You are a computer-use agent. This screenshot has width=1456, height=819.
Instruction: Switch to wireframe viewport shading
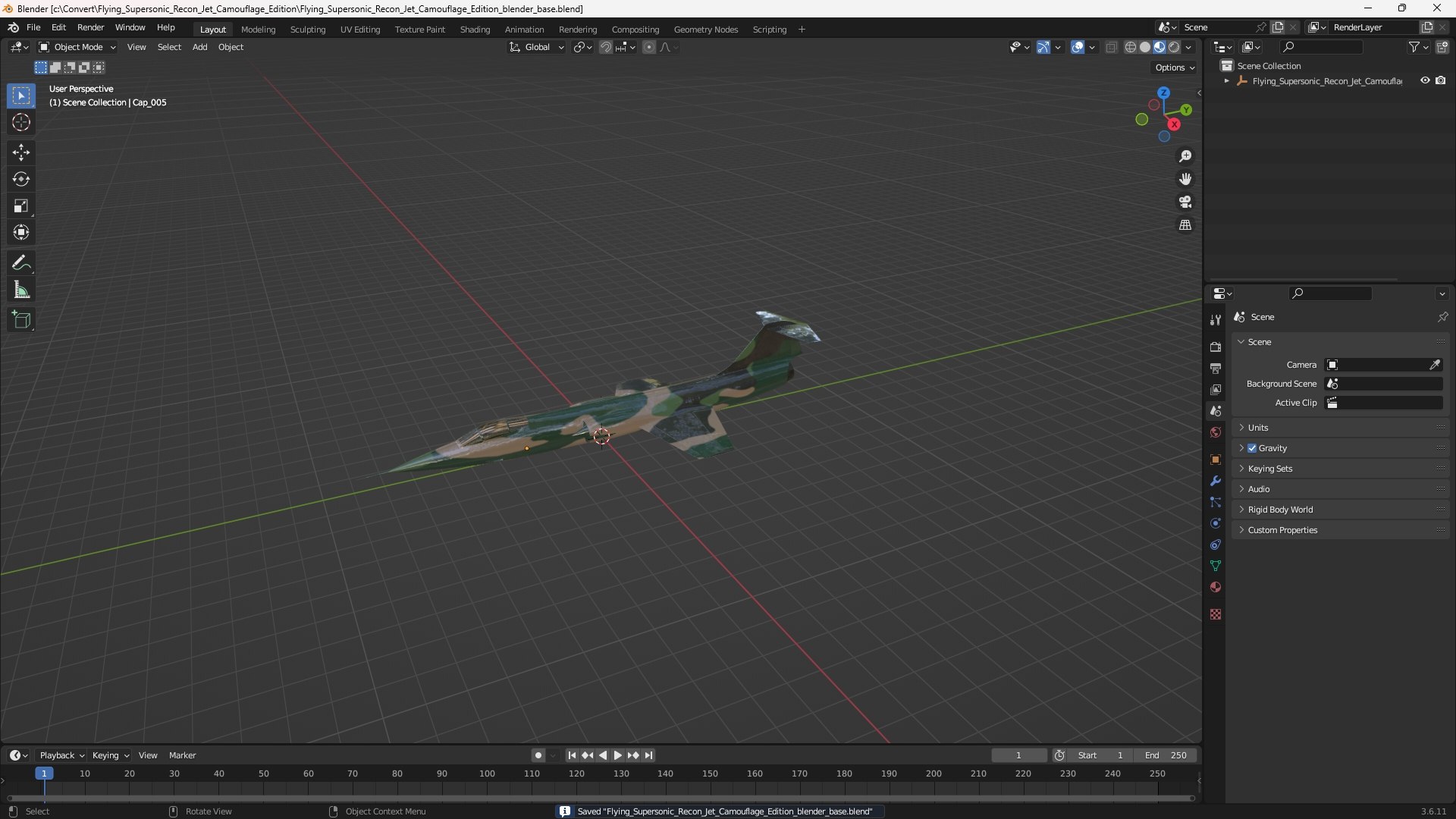coord(1131,47)
